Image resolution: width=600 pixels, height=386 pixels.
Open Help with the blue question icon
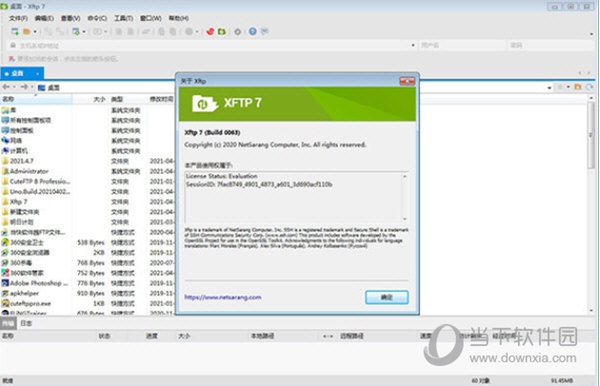[253, 31]
